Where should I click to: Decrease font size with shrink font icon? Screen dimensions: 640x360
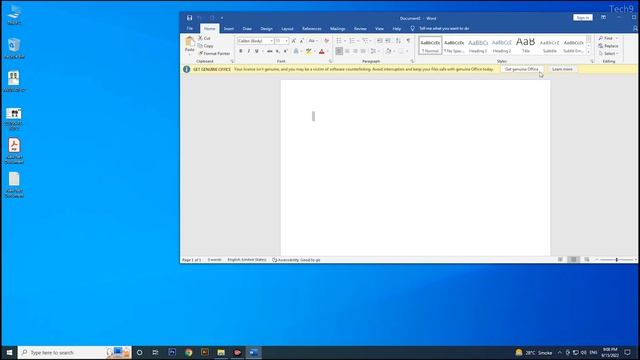pos(302,41)
